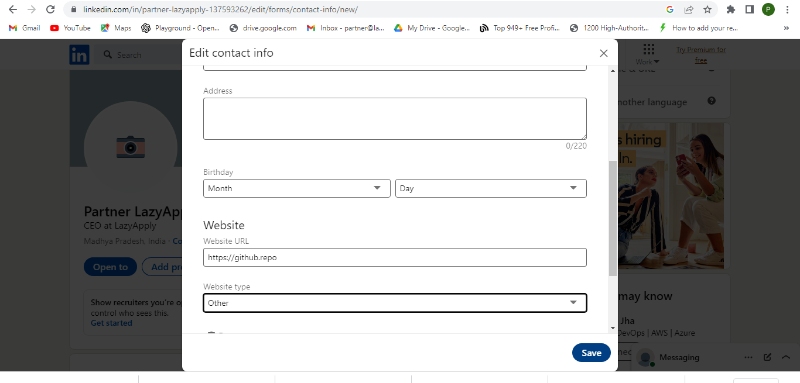
Task: Click Add profile section button
Action: coord(162,267)
